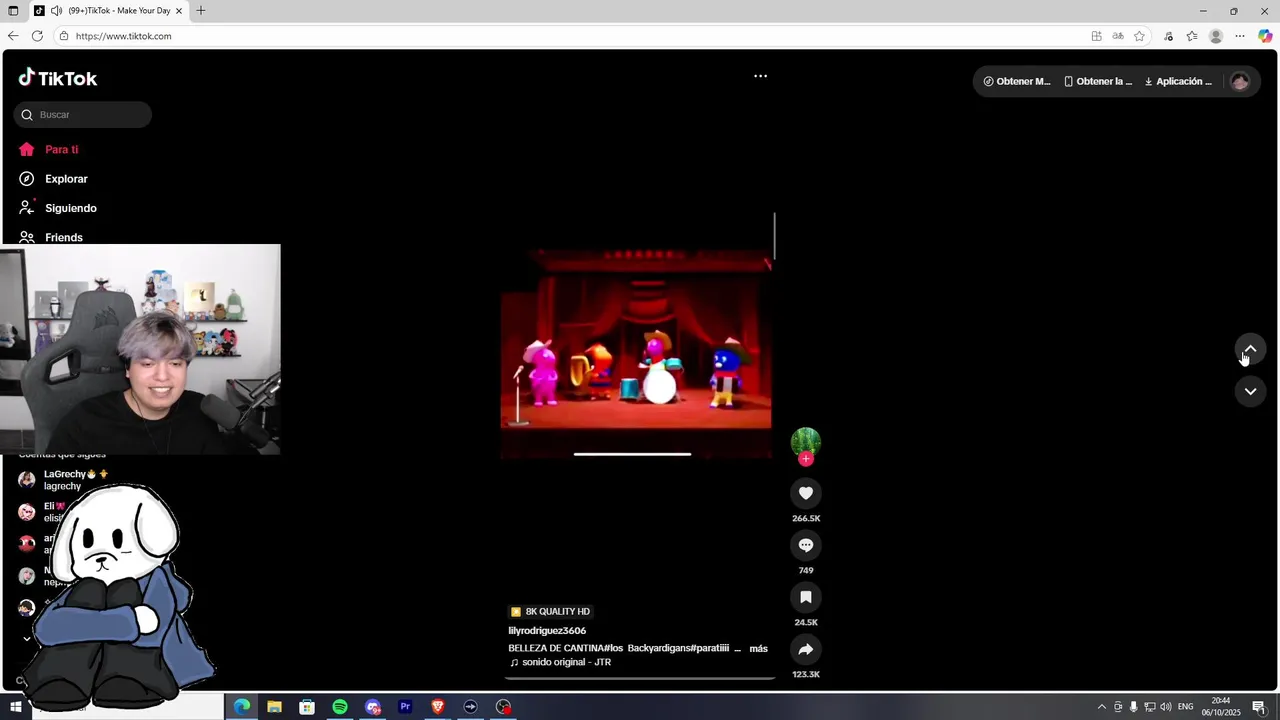Open a new browser tab with plus
The image size is (1280, 720).
pos(201,11)
